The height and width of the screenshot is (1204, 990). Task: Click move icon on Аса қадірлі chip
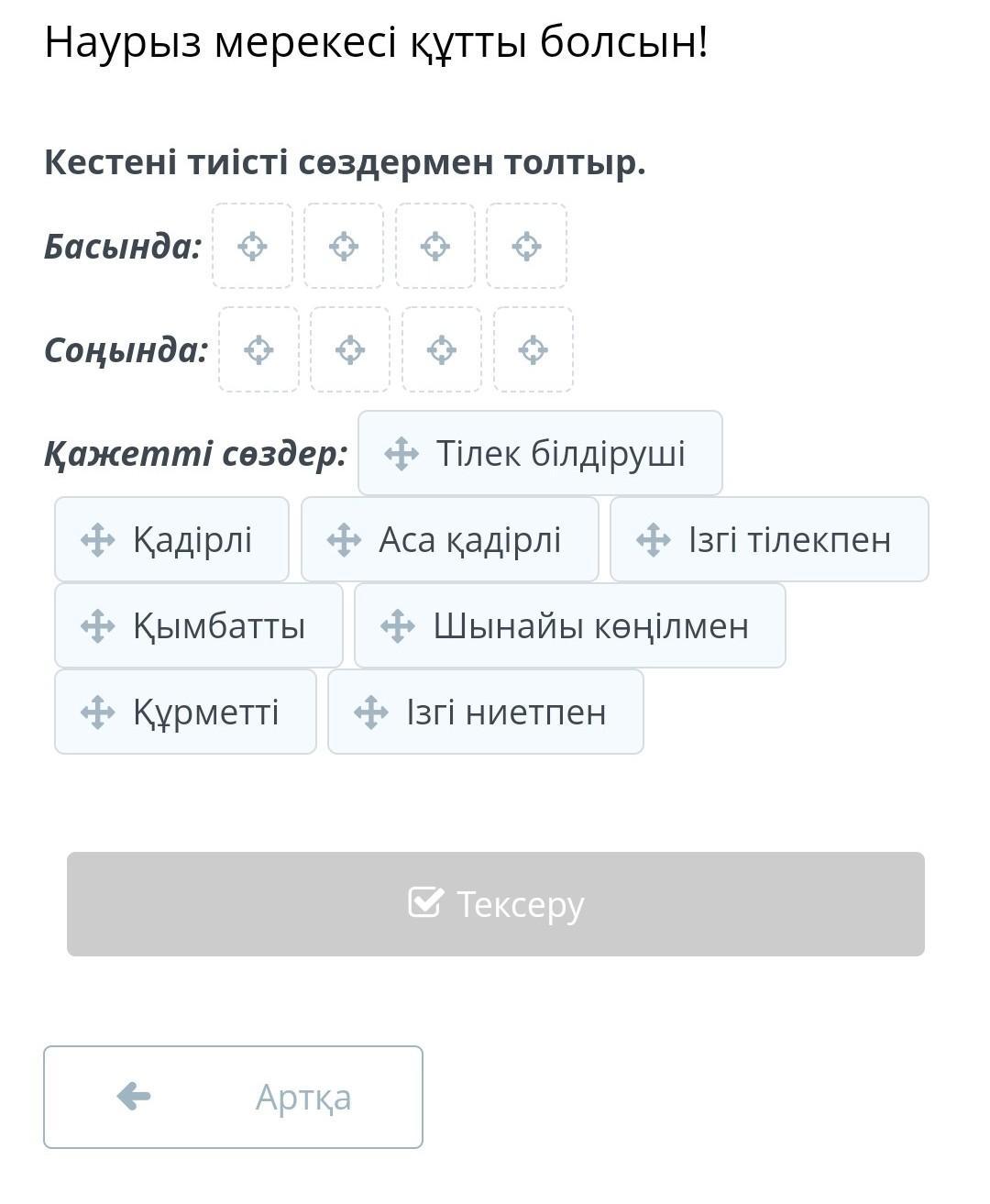tap(344, 540)
